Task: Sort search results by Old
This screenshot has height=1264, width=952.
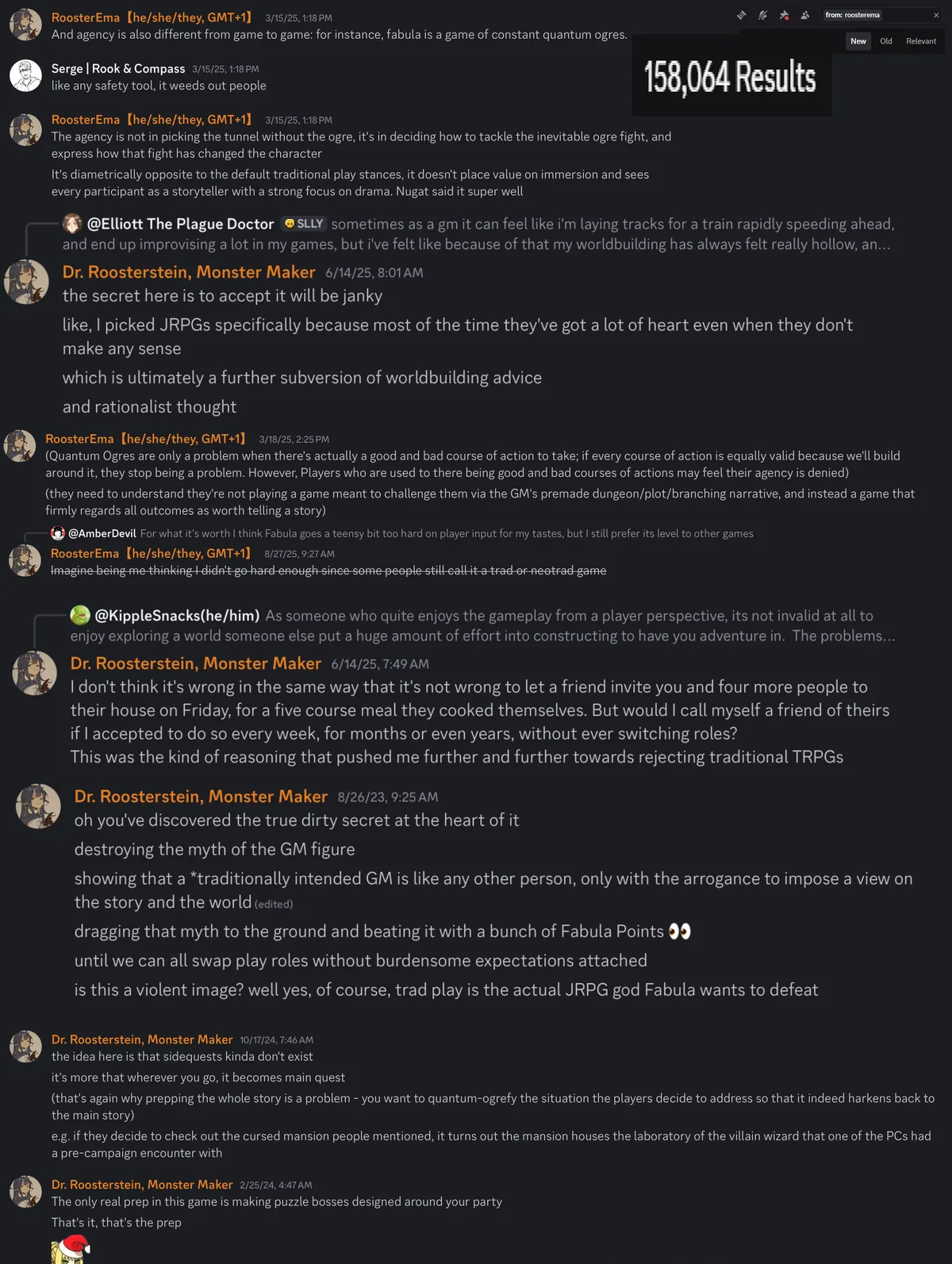Action: click(886, 41)
